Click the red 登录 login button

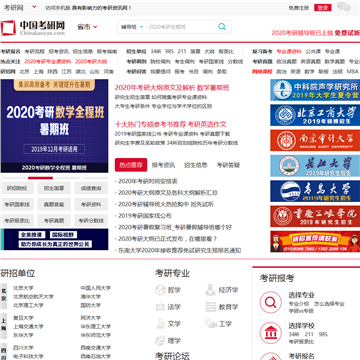323,8
